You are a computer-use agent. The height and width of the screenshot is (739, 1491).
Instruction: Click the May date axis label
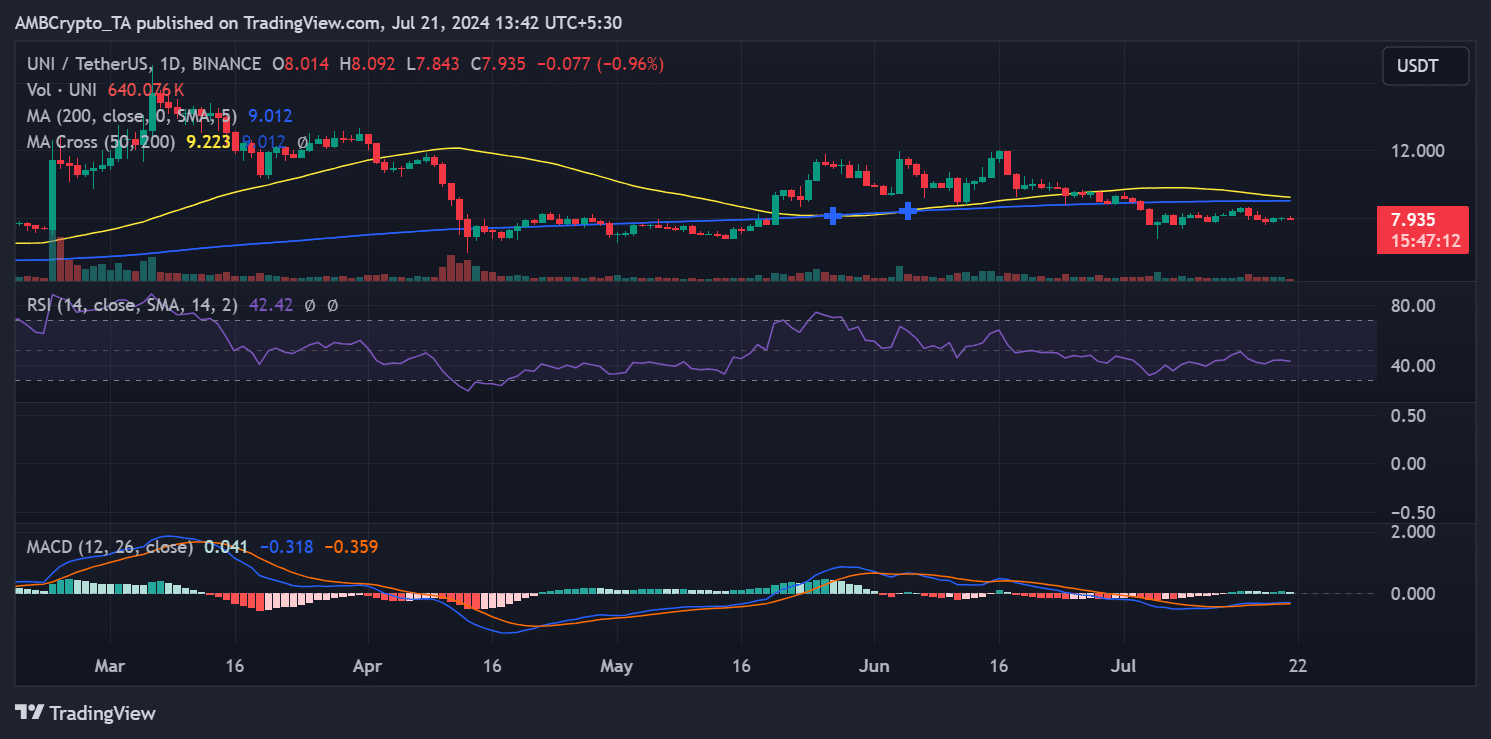tap(617, 666)
